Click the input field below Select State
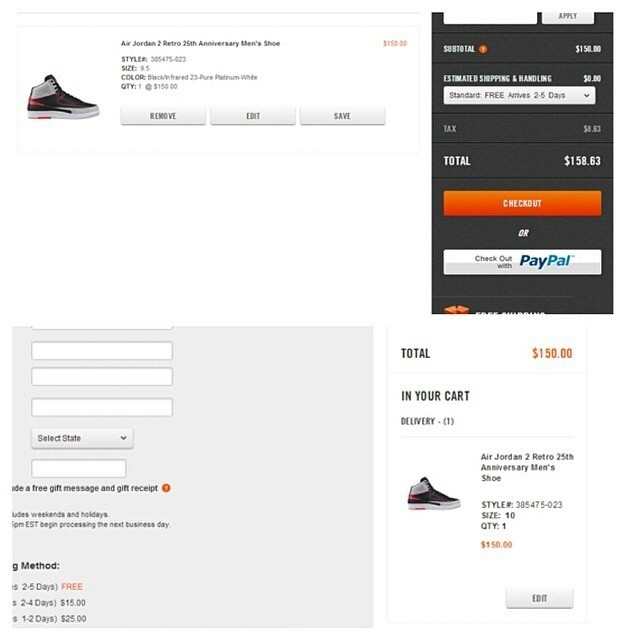The width and height of the screenshot is (640, 640). pyautogui.click(x=79, y=468)
